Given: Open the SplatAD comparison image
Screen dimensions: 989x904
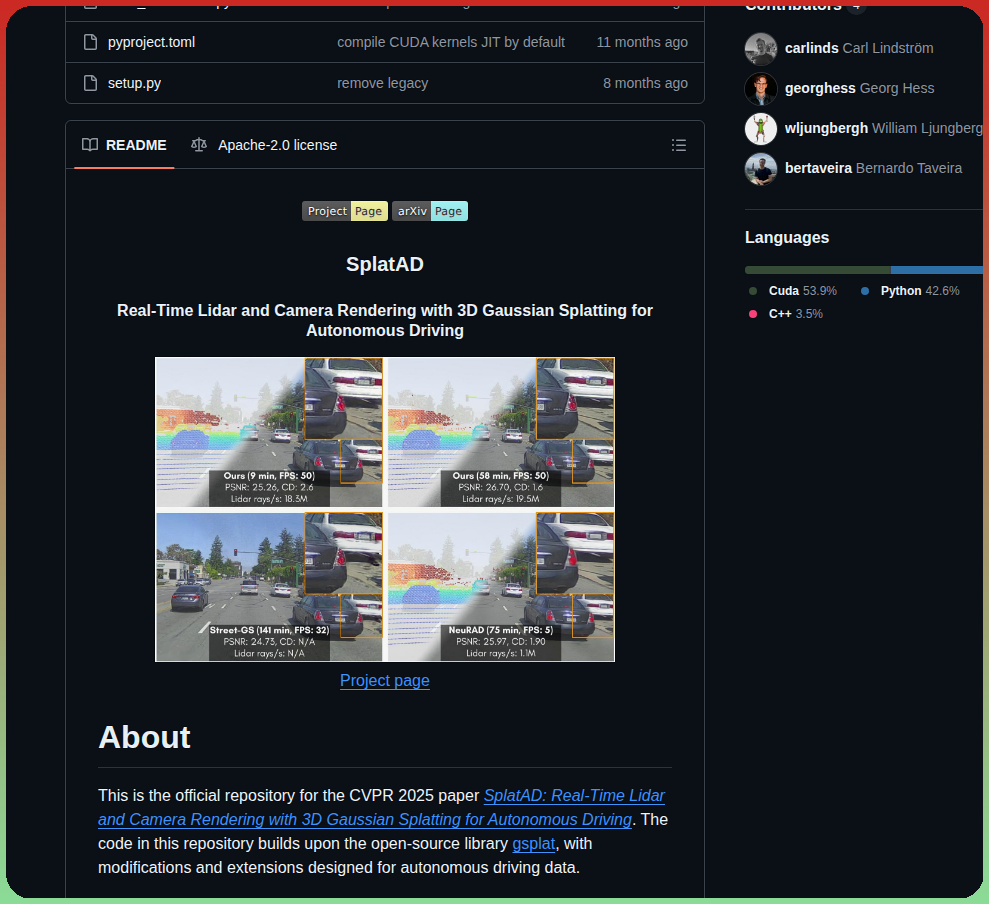Looking at the screenshot, I should click(x=385, y=510).
